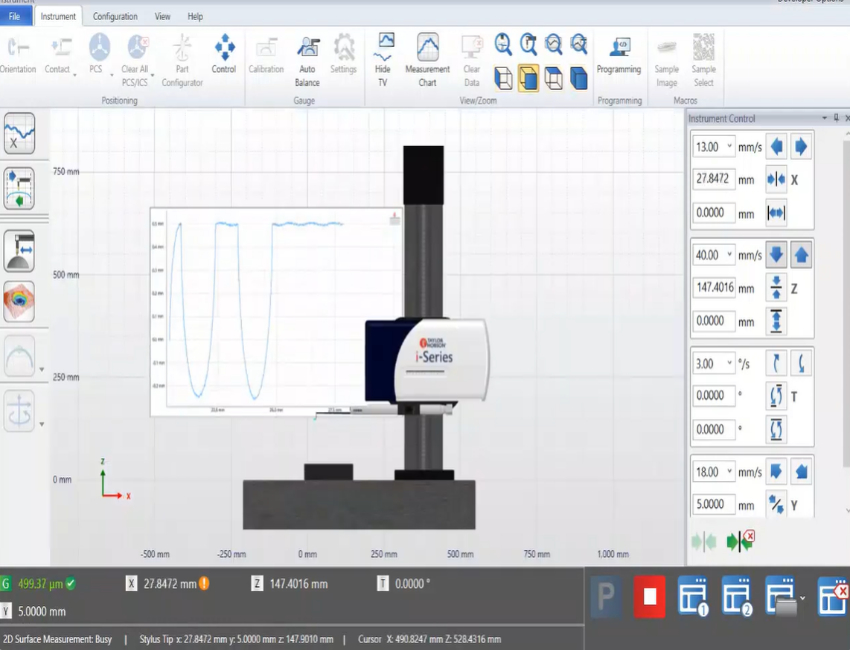Click the third magnifier zoom icon
The width and height of the screenshot is (850, 651).
click(x=553, y=44)
